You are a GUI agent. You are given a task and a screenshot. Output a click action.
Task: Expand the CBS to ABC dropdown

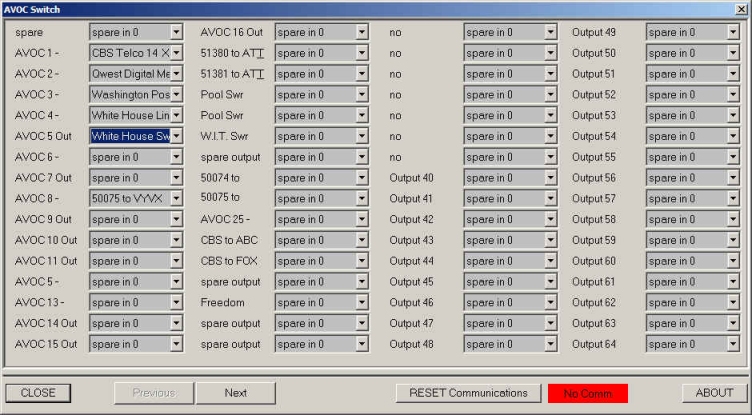(x=362, y=240)
